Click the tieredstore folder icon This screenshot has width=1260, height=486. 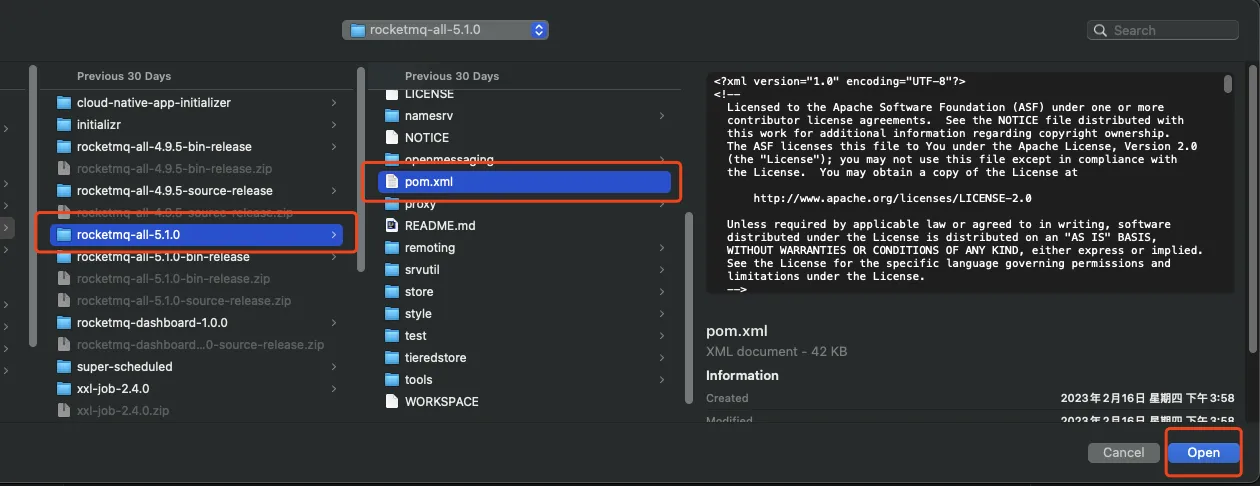pos(393,358)
